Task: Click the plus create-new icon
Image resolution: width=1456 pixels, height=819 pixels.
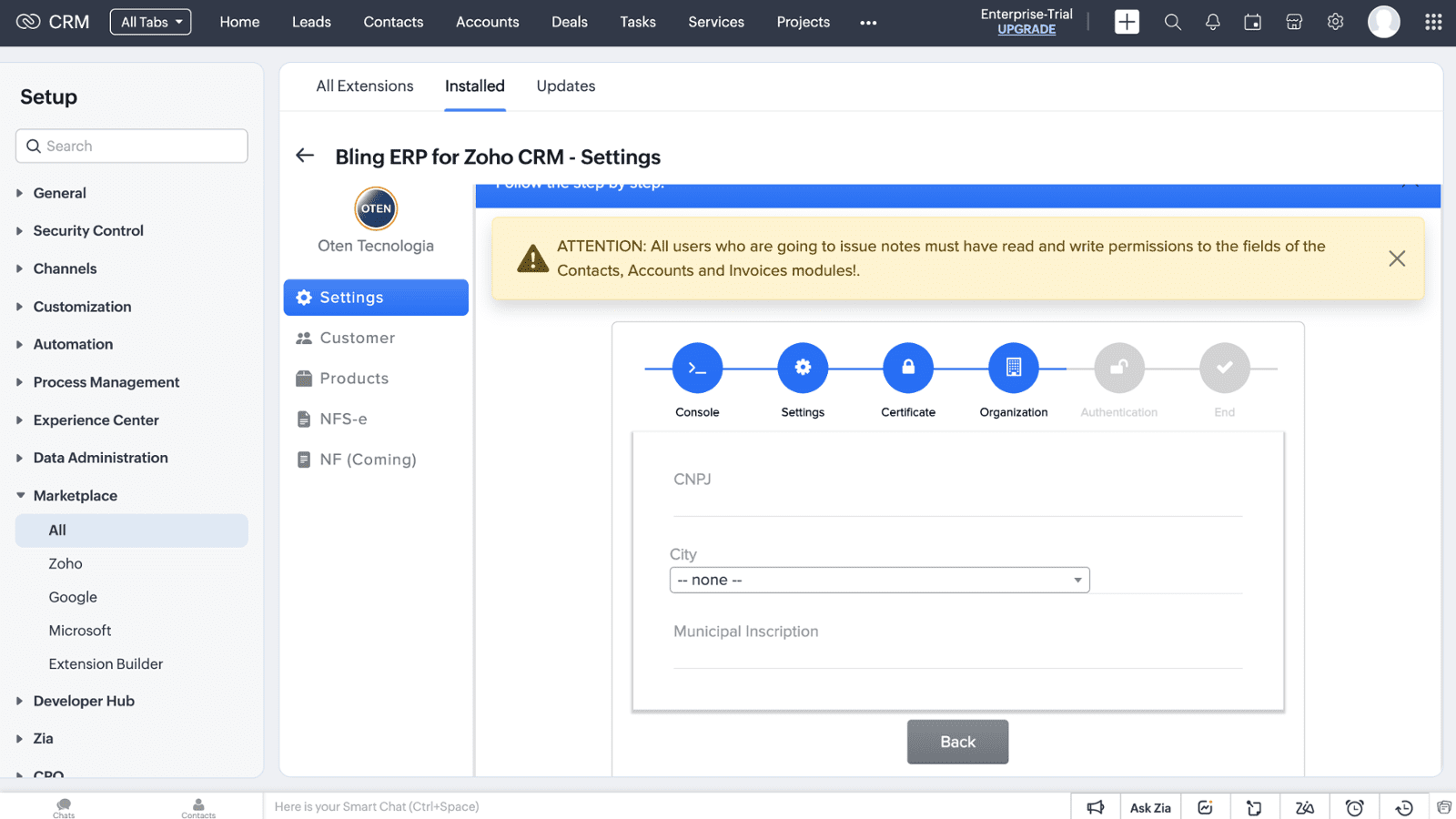Action: (x=1127, y=22)
